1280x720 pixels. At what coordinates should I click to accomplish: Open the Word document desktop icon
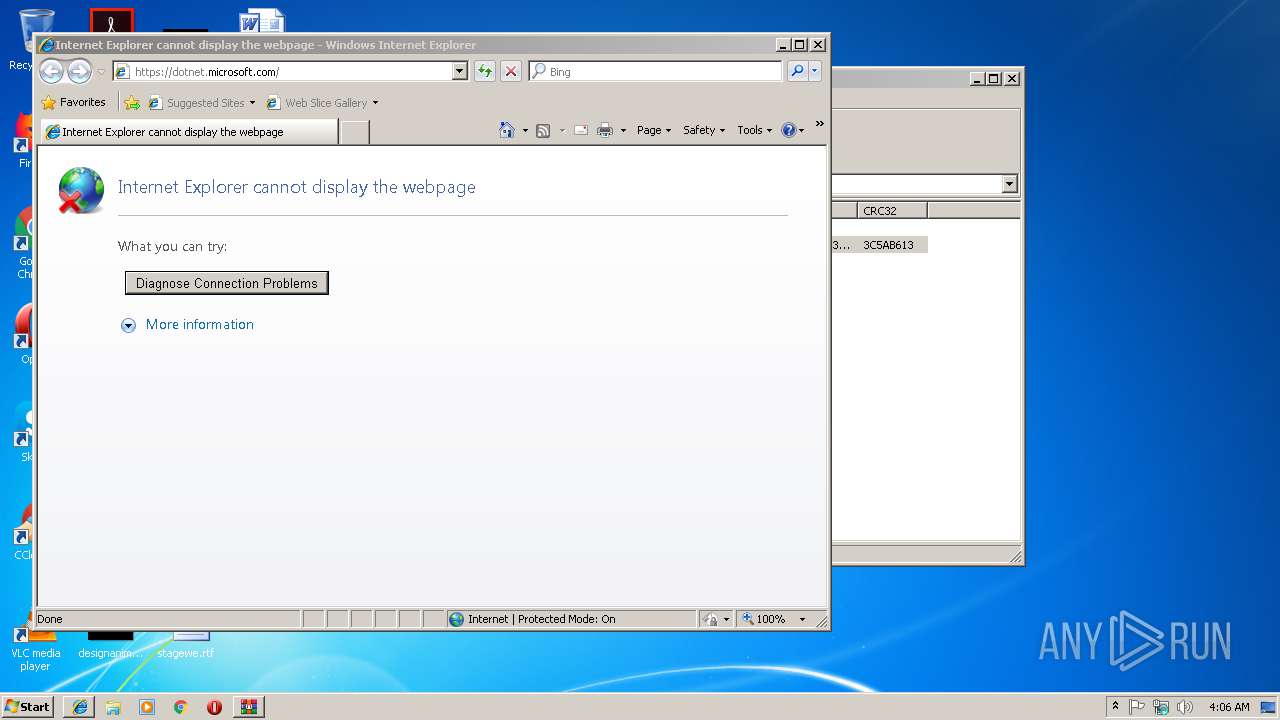coord(262,21)
